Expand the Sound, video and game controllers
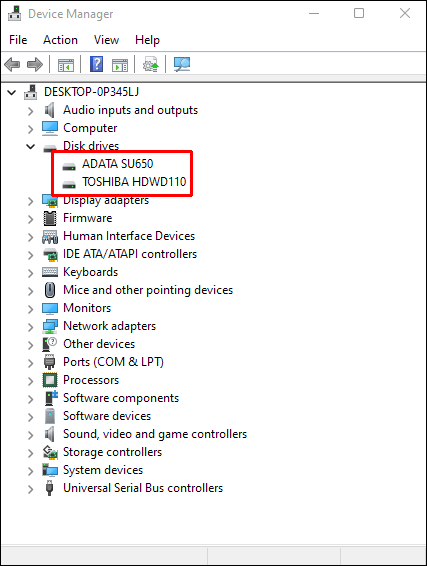This screenshot has height=566, width=427. click(x=31, y=435)
